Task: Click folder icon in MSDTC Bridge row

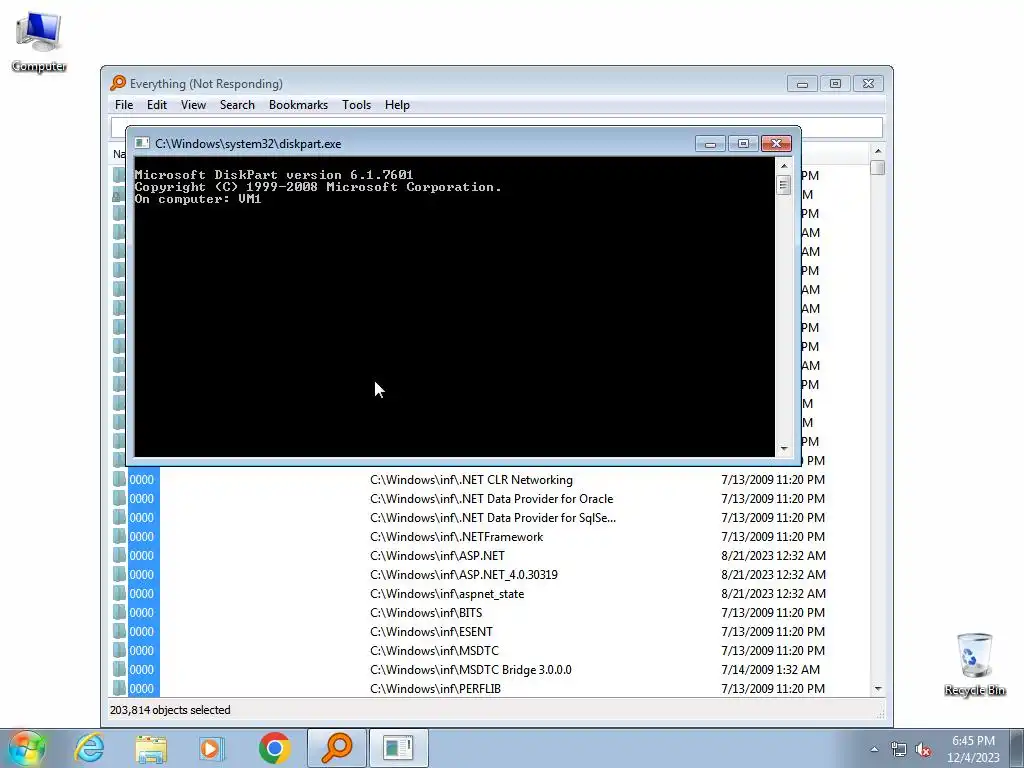Action: tap(119, 669)
